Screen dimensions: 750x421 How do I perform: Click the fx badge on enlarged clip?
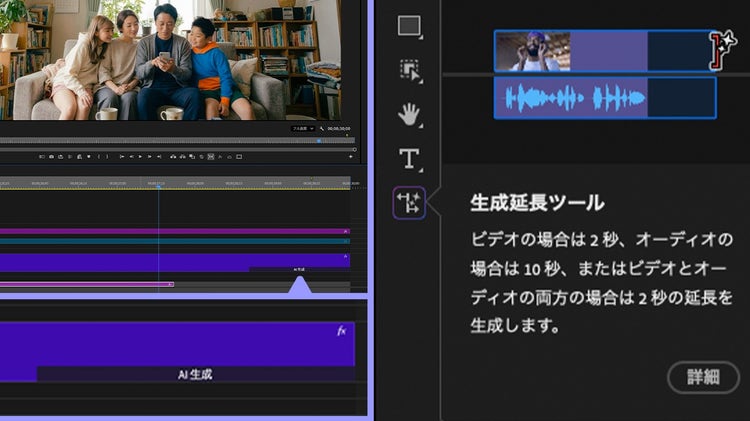342,331
